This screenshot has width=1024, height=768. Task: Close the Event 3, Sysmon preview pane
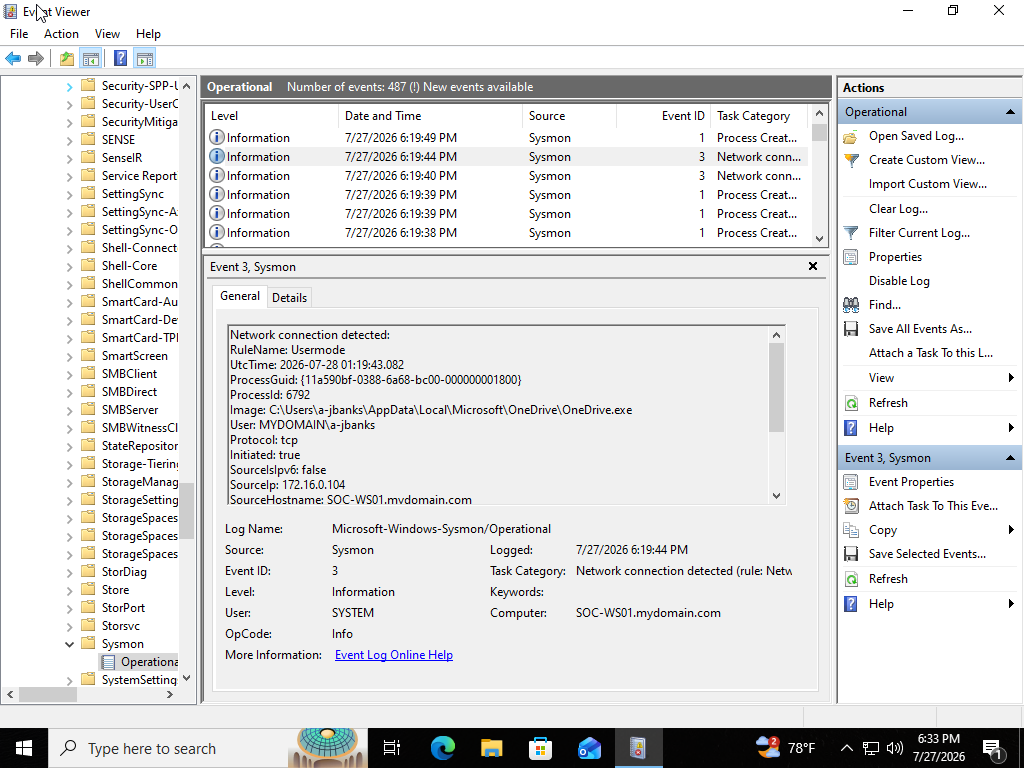tap(813, 266)
